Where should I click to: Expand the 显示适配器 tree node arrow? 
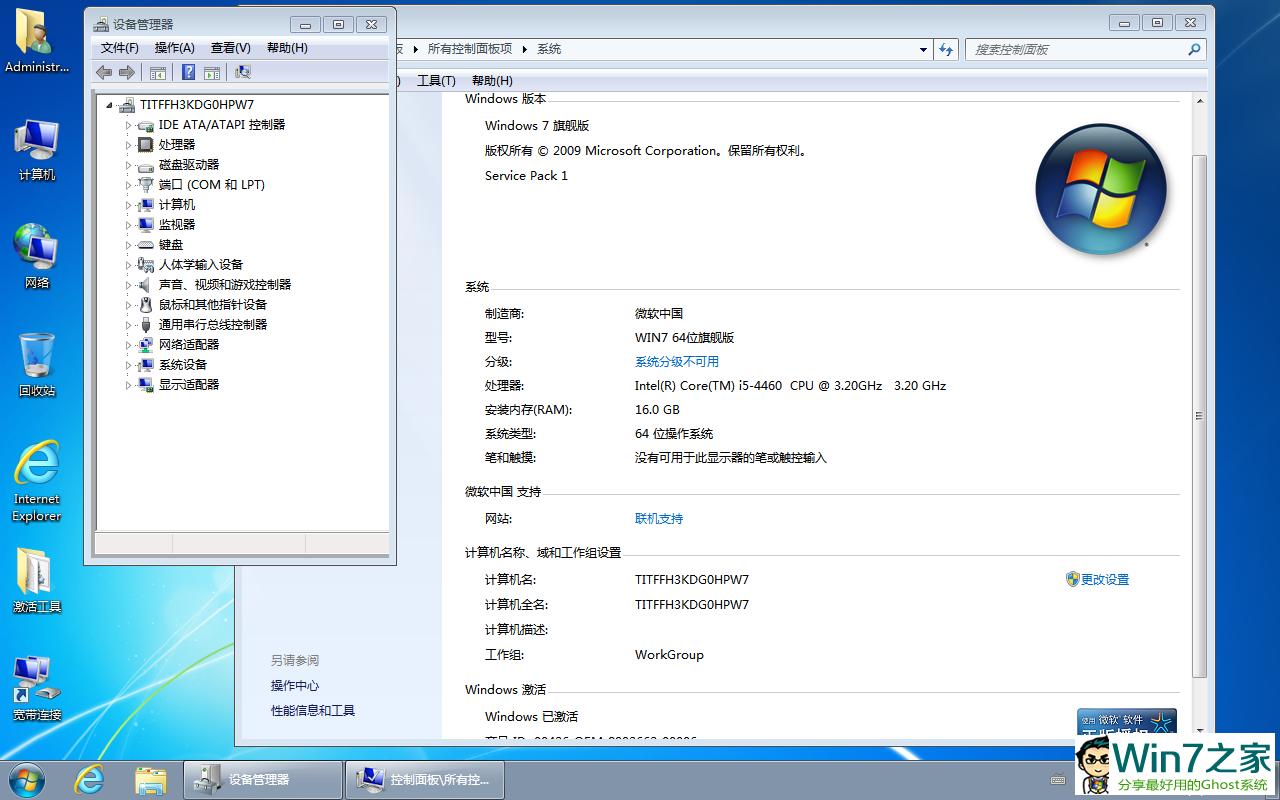click(128, 385)
